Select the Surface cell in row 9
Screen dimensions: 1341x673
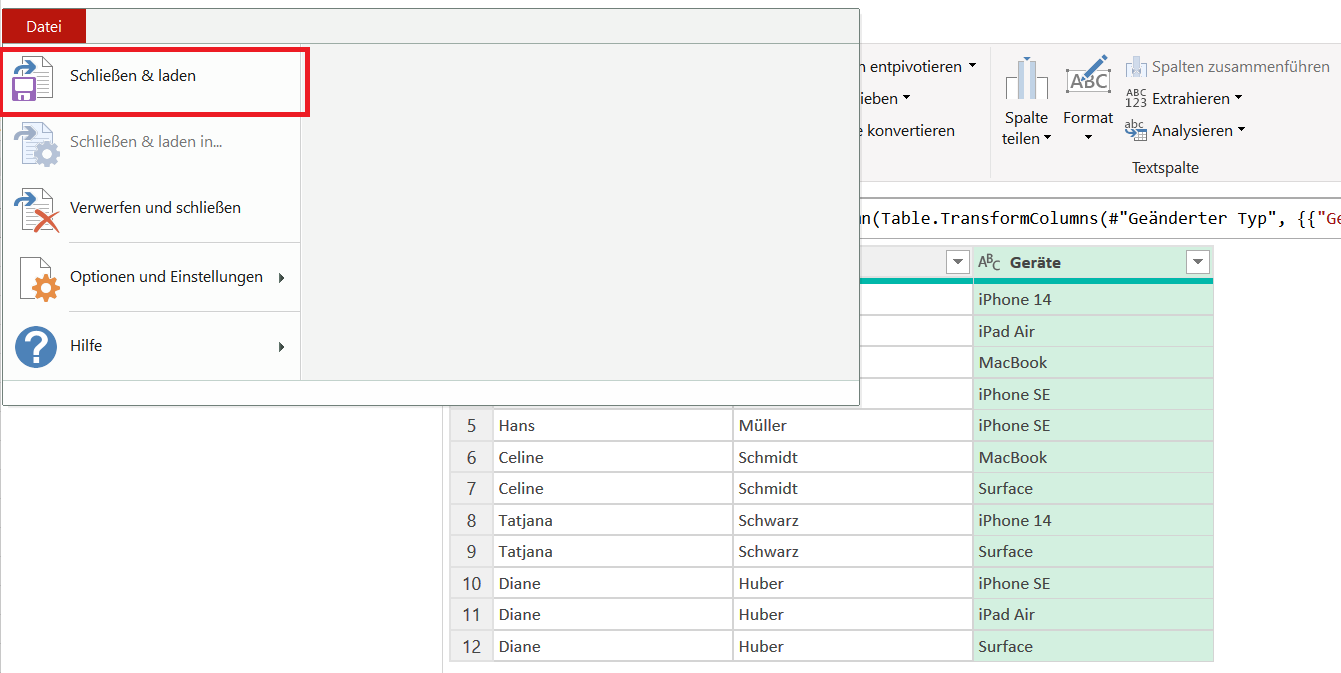pyautogui.click(x=1093, y=552)
